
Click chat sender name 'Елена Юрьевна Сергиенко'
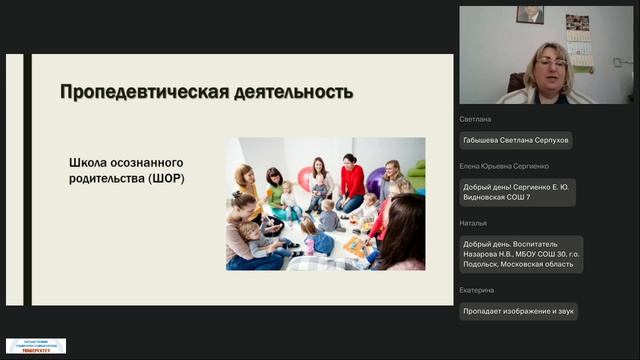504,166
